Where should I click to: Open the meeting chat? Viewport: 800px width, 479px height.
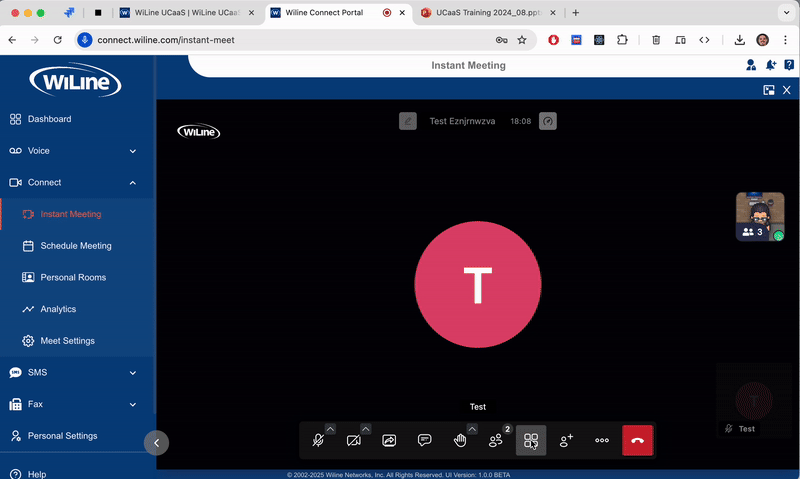pos(424,440)
